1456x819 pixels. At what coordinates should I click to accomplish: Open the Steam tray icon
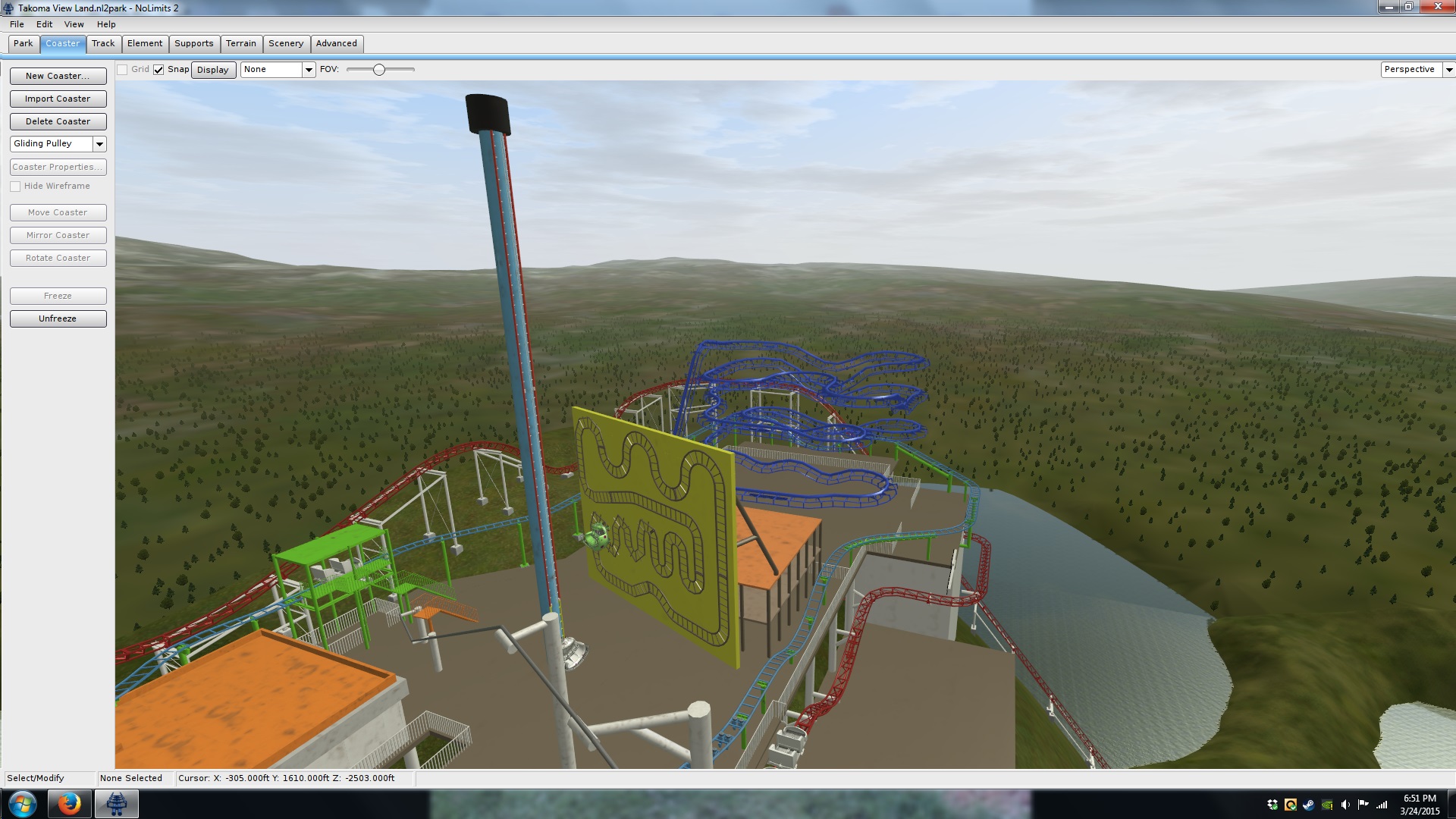(1309, 805)
